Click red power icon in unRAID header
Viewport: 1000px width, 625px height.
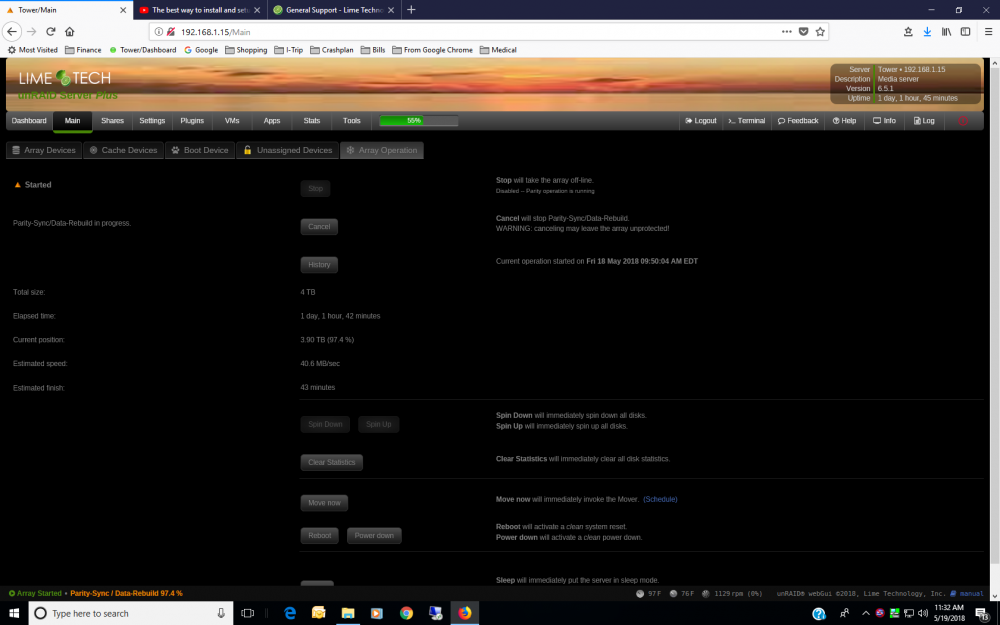point(963,121)
